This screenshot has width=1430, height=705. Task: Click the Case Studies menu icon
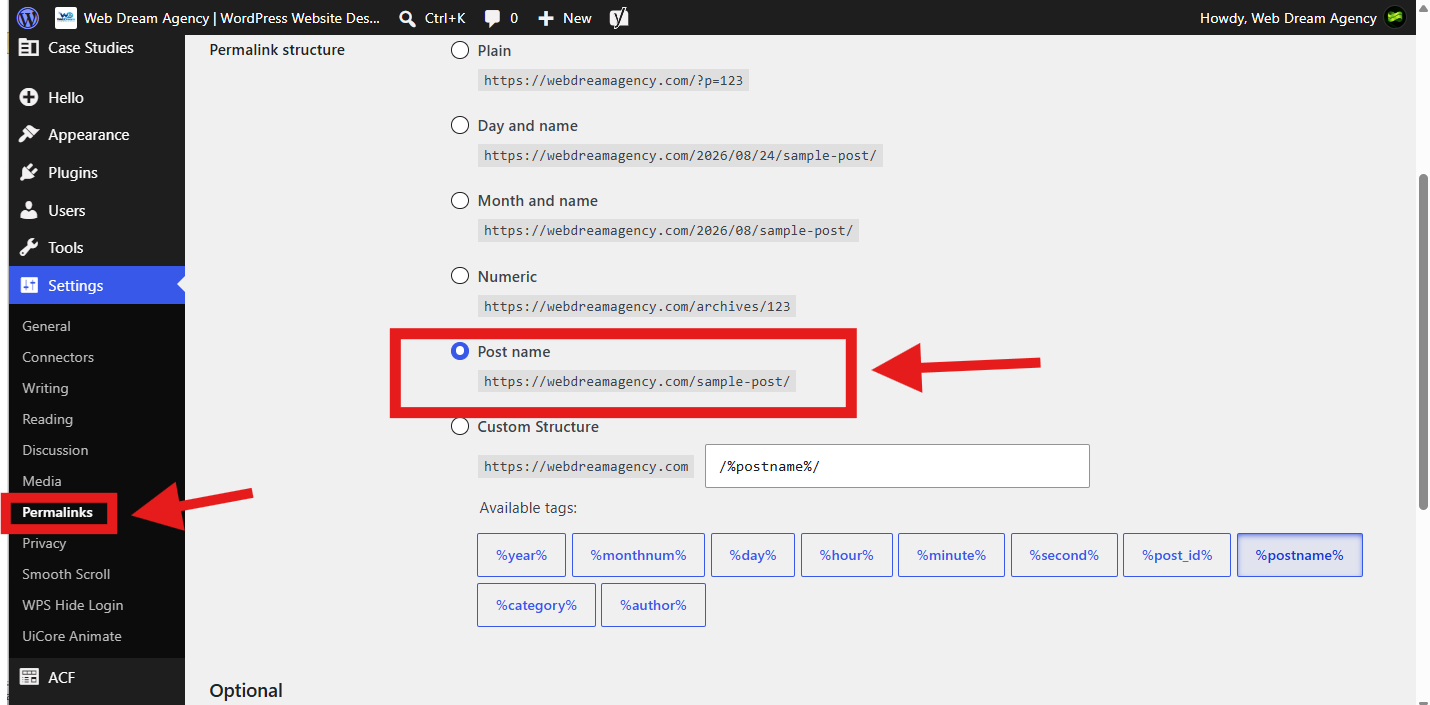click(x=29, y=47)
